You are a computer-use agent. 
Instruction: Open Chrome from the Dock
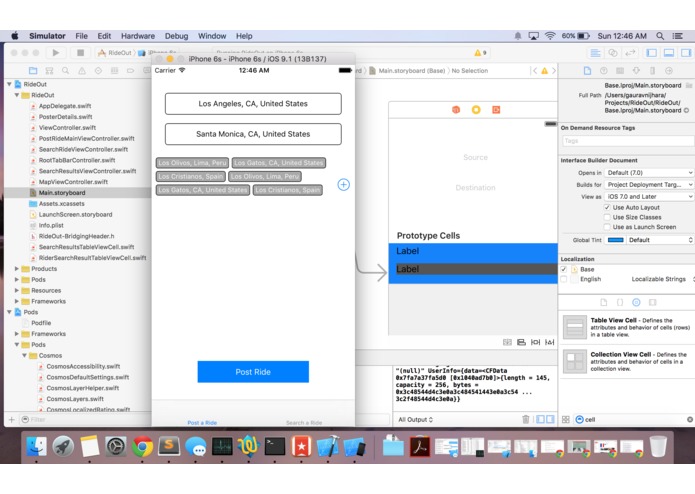[142, 446]
